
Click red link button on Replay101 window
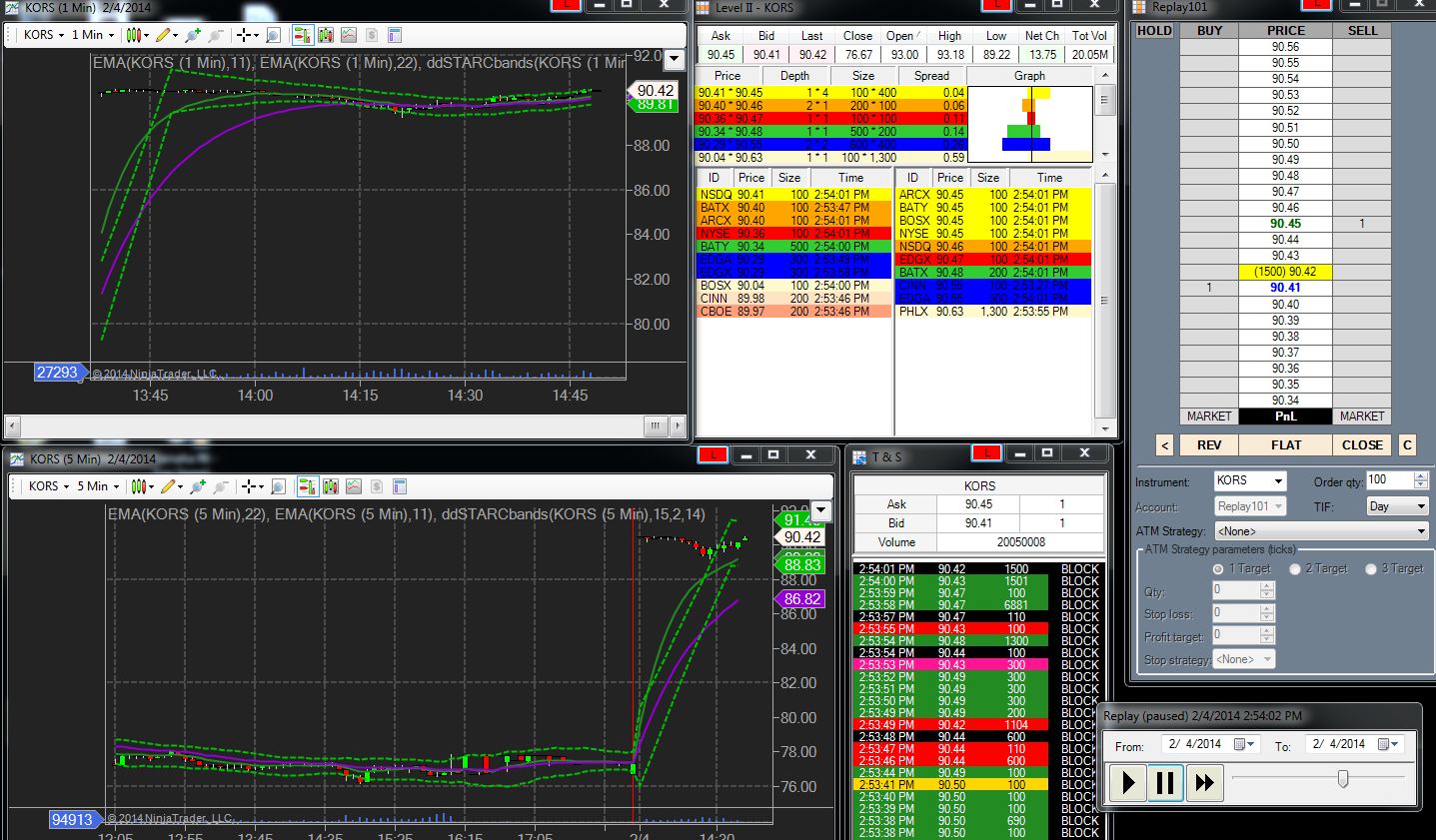pos(1318,5)
